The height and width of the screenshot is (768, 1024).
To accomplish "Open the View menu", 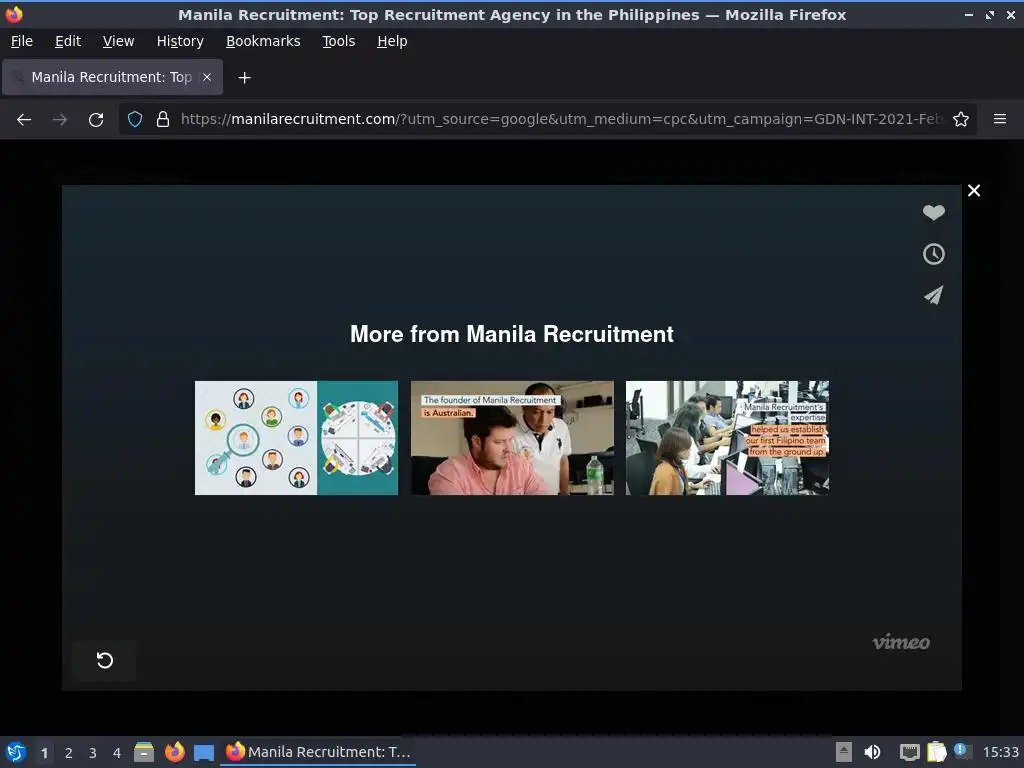I will click(118, 41).
